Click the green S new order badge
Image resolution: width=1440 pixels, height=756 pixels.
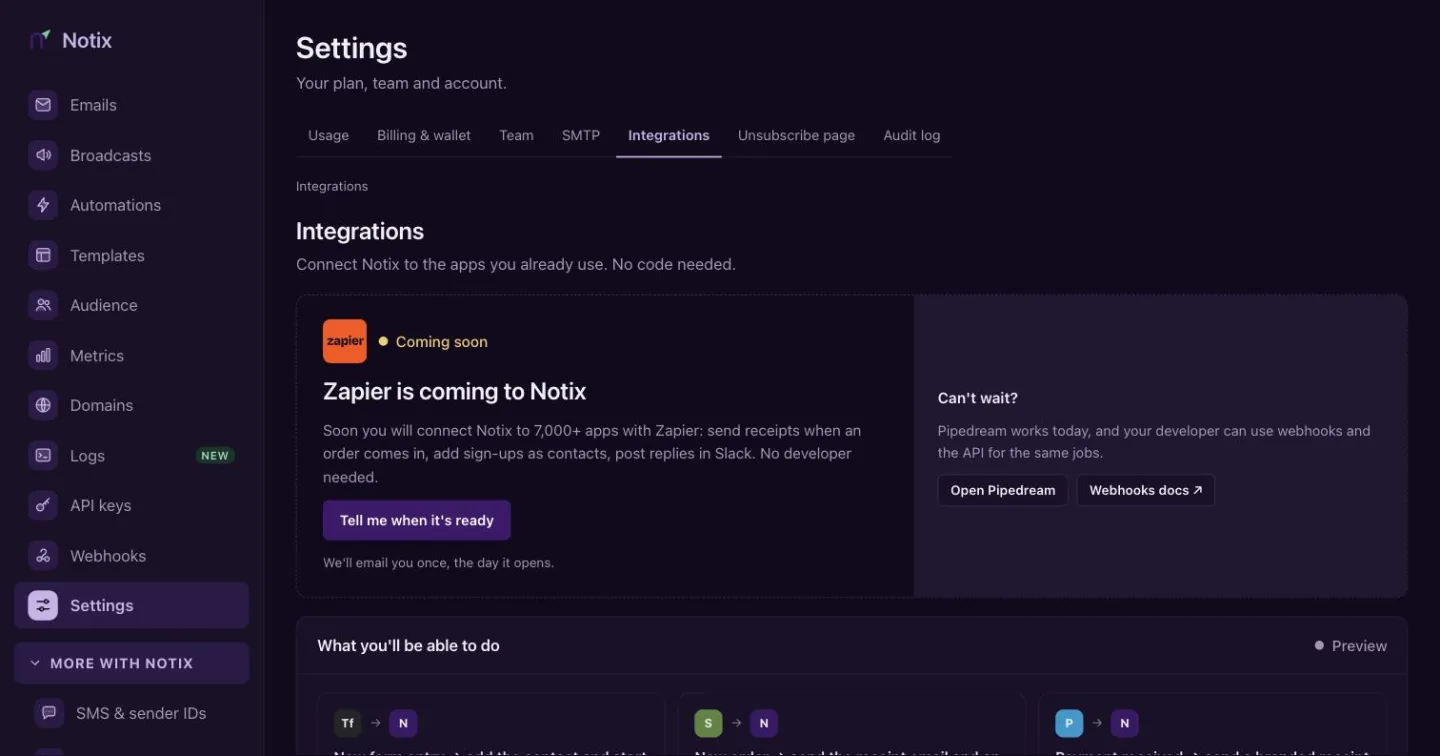click(708, 723)
